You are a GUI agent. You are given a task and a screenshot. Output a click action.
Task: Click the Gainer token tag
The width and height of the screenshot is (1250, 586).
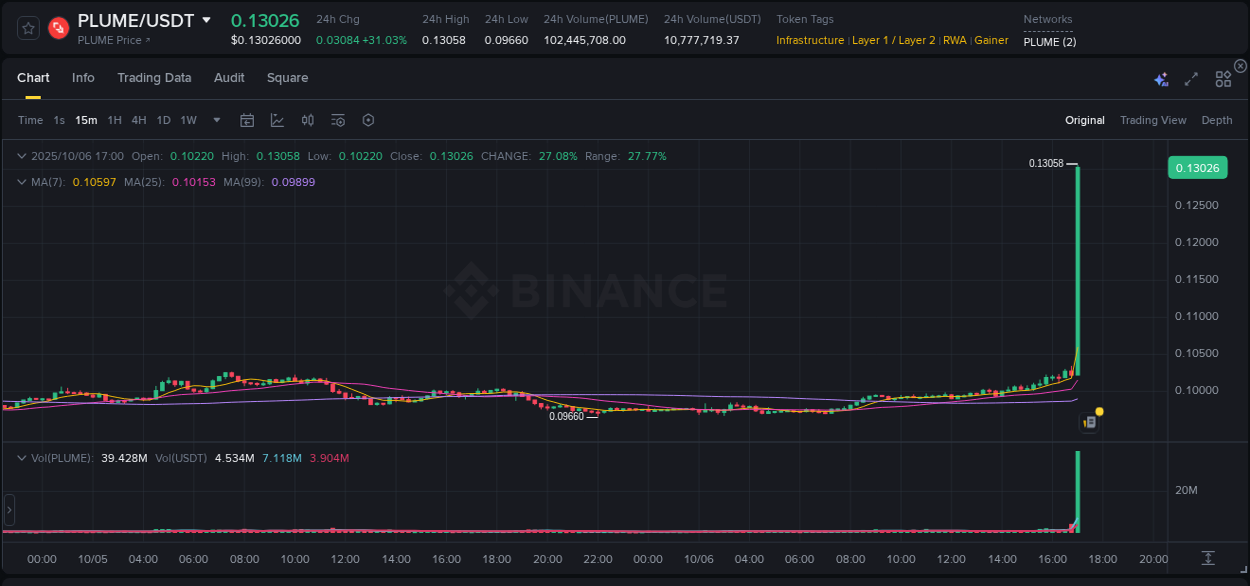click(991, 40)
